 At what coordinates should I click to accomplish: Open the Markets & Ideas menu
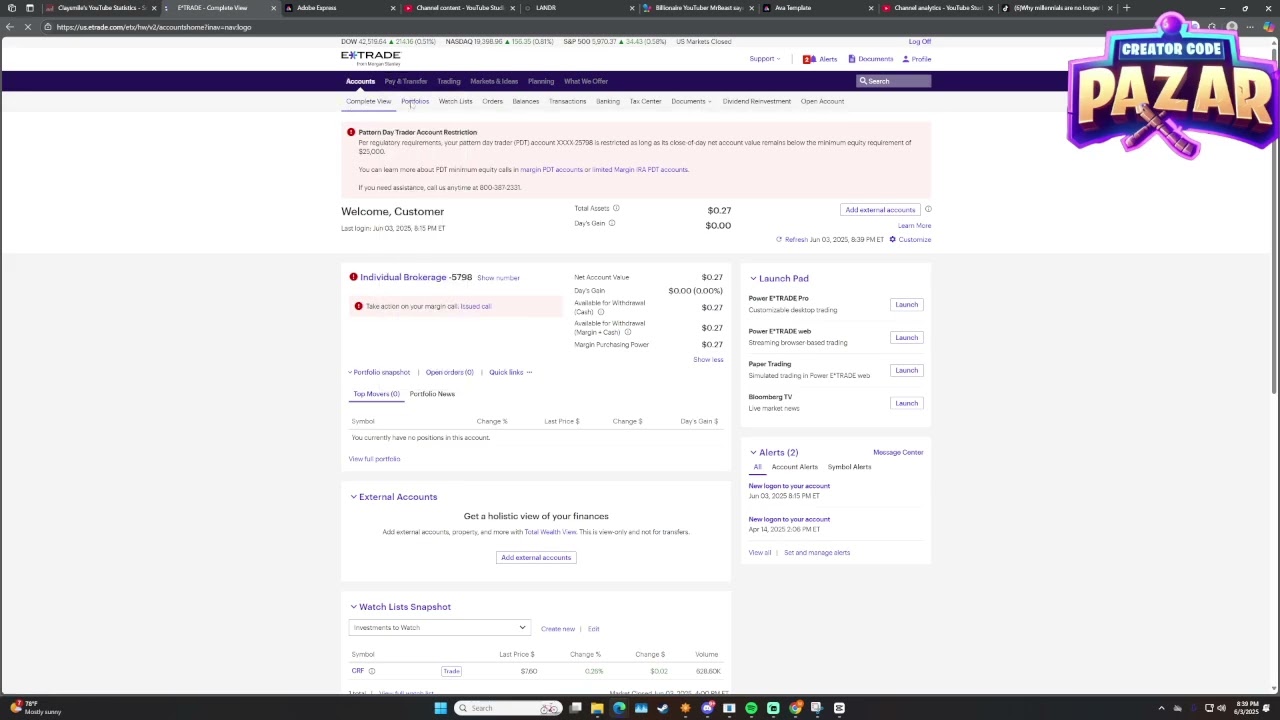pyautogui.click(x=494, y=81)
